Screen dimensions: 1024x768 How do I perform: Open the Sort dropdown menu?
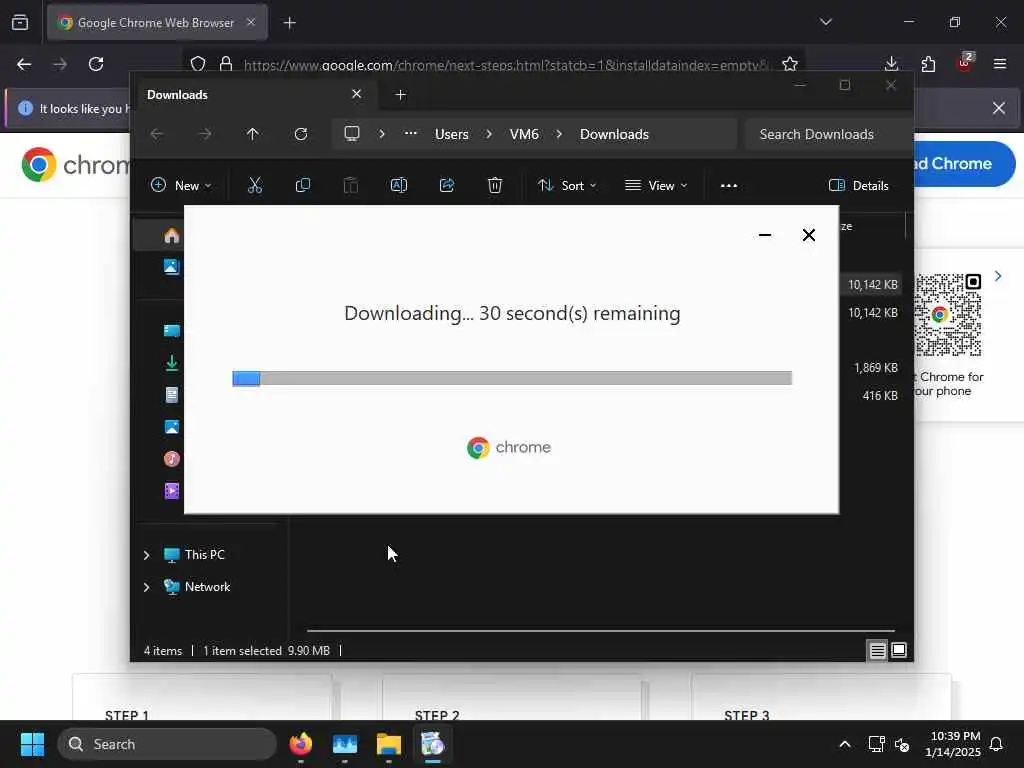click(x=567, y=185)
